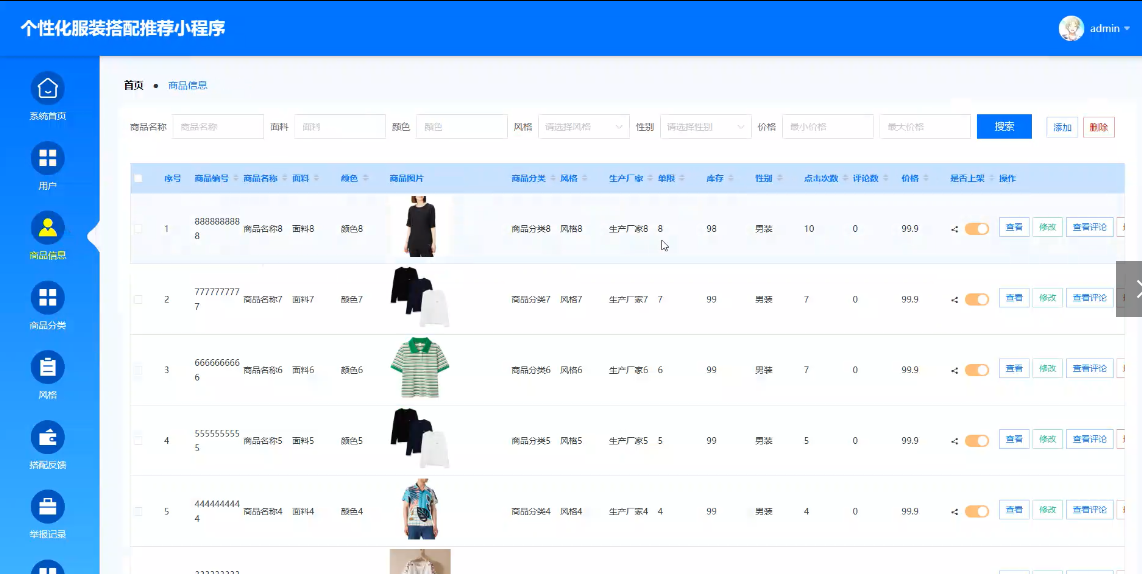Viewport: 1142px width, 574px height.
Task: Sort by 商品名称 column arrows
Action: pos(284,178)
